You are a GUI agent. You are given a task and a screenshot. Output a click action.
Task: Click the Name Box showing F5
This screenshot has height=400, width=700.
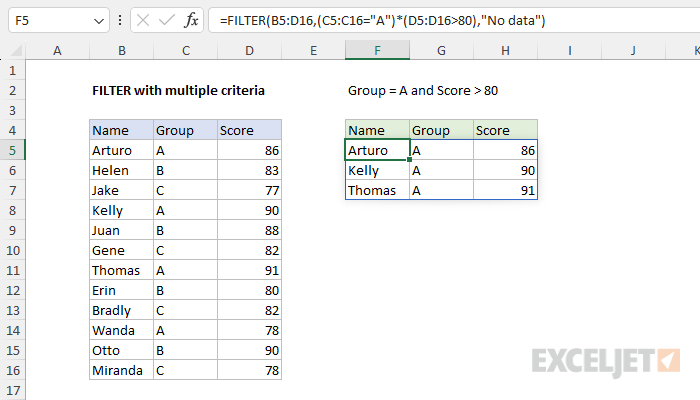58,20
